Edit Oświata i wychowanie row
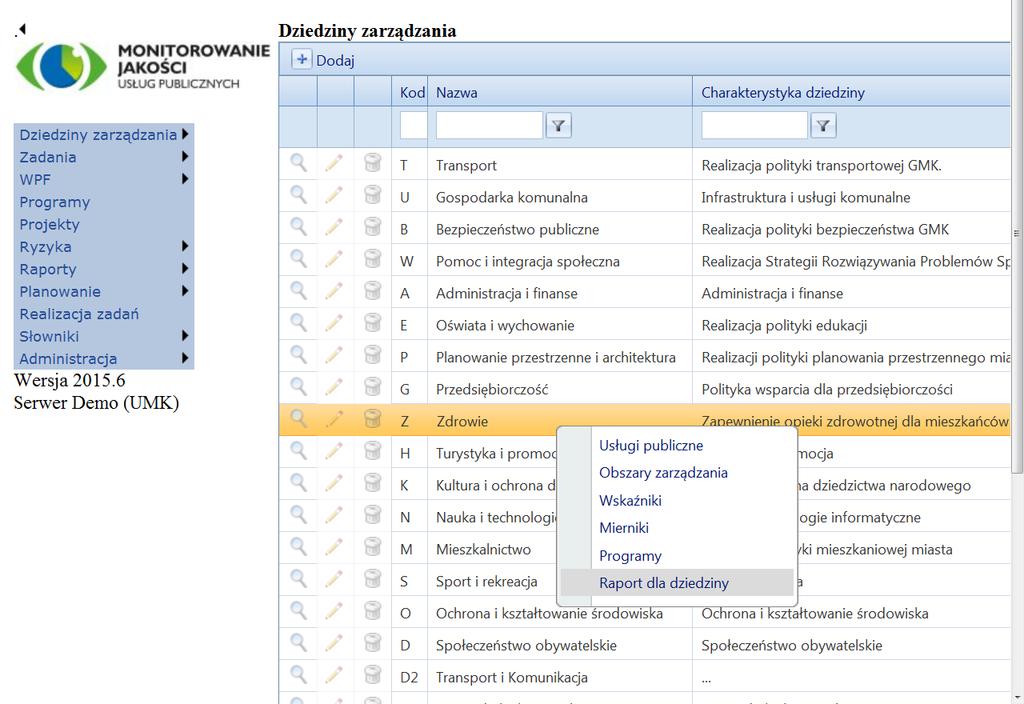Viewport: 1024px width, 704px height. point(334,323)
